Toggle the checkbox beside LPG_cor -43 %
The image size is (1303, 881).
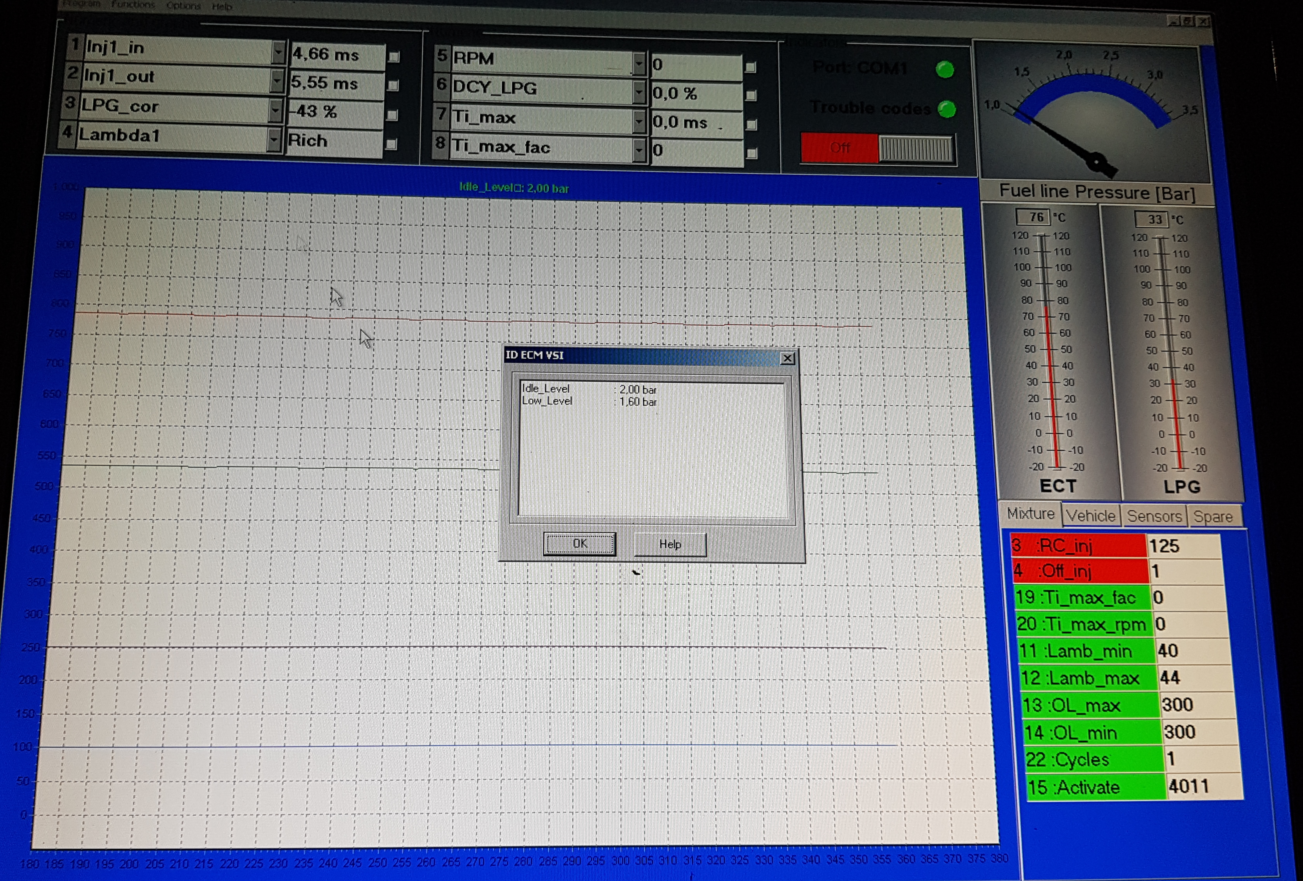click(392, 116)
